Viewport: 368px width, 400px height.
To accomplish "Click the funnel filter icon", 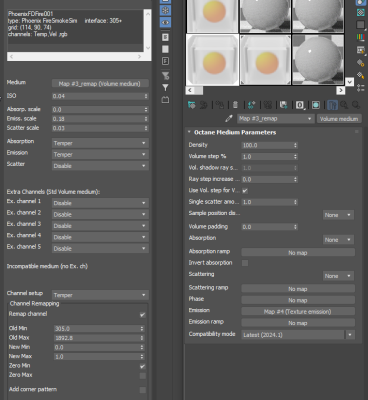I will click(165, 88).
